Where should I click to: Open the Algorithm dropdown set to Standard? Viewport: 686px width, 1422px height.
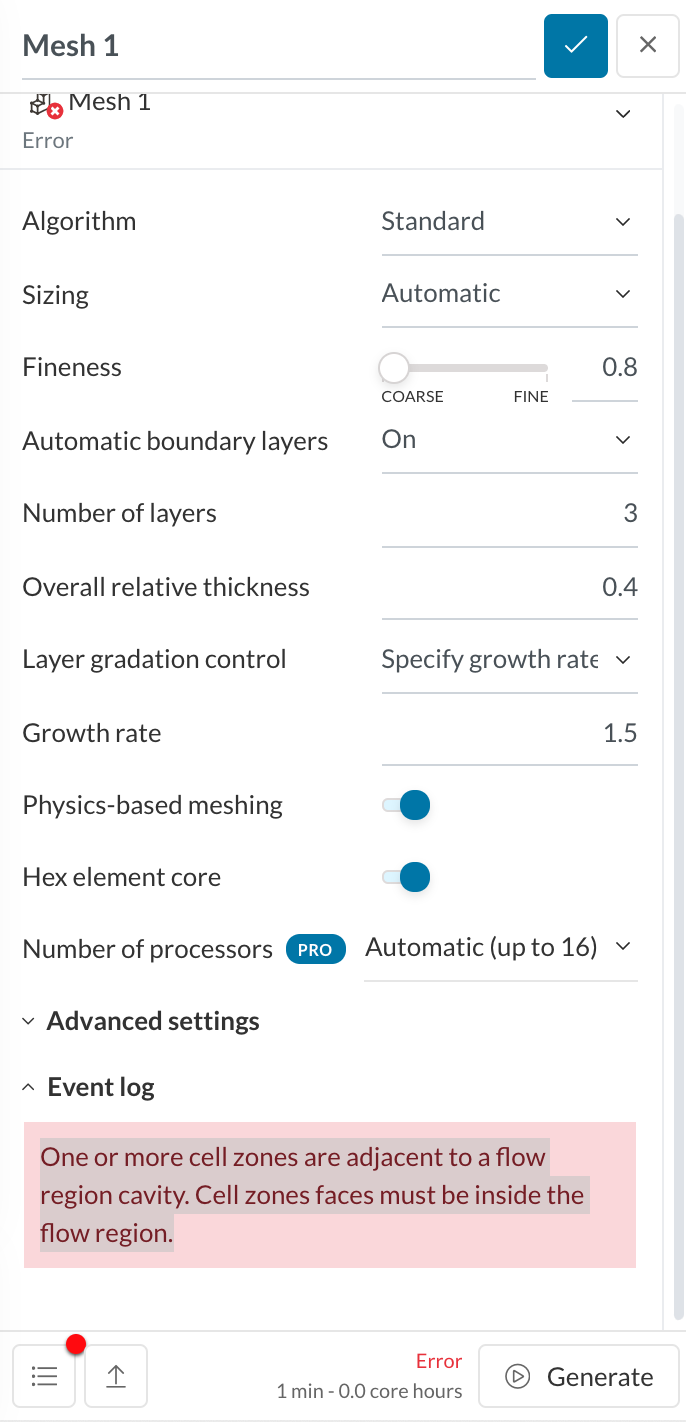[508, 222]
